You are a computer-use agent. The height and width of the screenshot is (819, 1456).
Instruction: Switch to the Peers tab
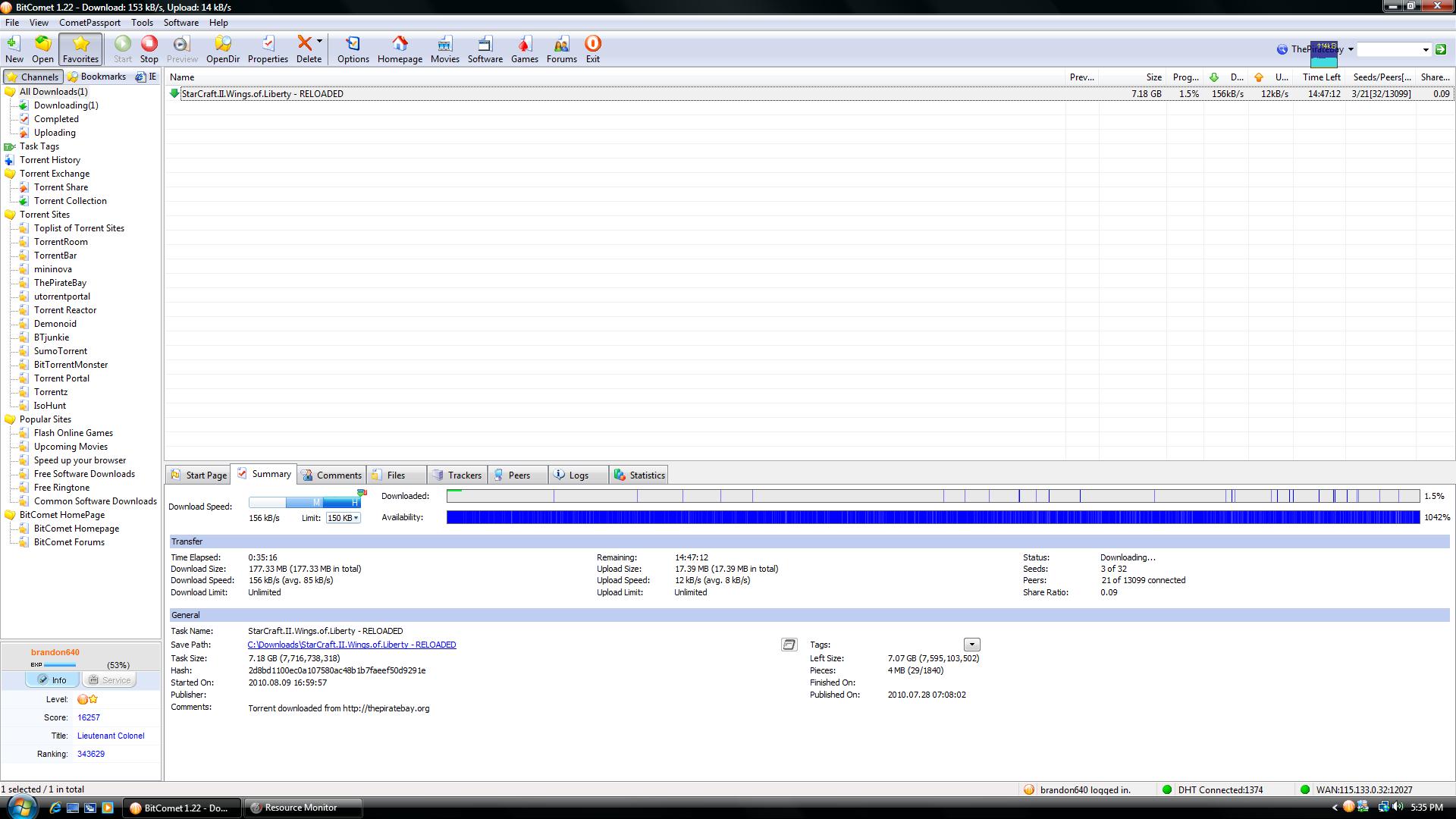(x=519, y=475)
